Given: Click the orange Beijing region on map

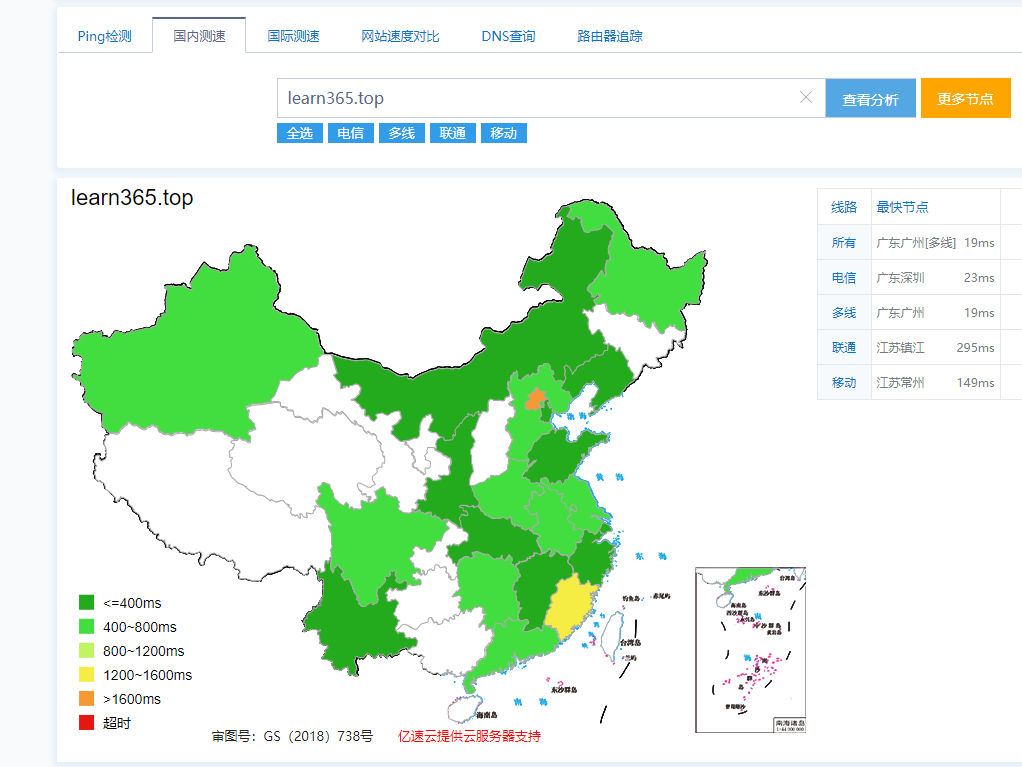Looking at the screenshot, I should point(537,400).
